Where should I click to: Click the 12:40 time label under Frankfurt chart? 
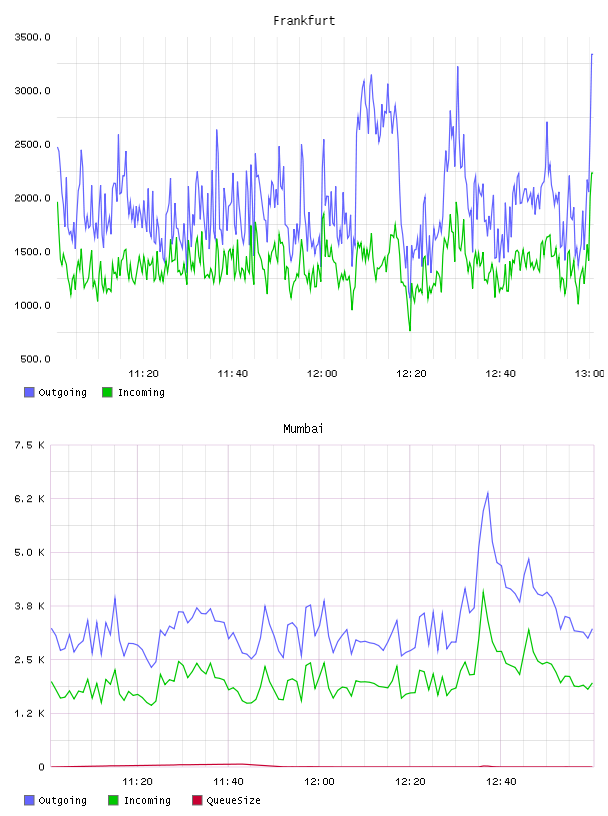(x=500, y=373)
